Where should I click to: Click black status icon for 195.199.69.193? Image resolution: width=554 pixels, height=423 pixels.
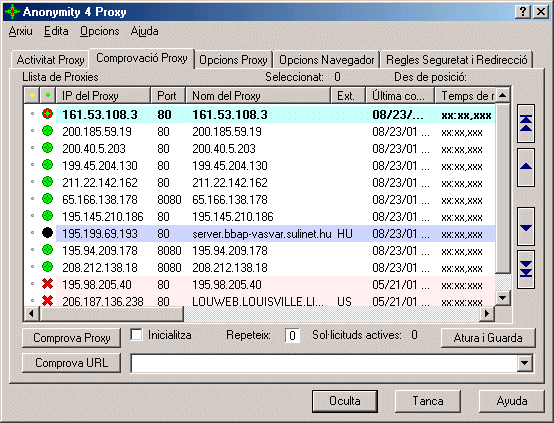click(x=47, y=233)
